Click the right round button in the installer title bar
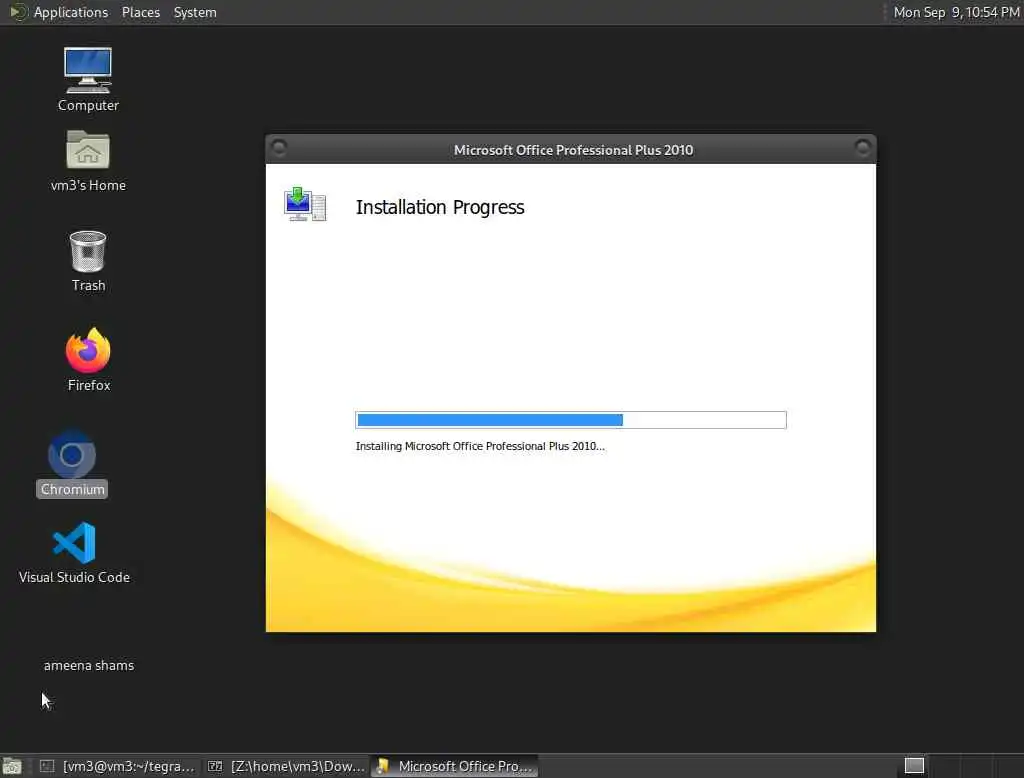This screenshot has height=778, width=1024. [x=863, y=148]
